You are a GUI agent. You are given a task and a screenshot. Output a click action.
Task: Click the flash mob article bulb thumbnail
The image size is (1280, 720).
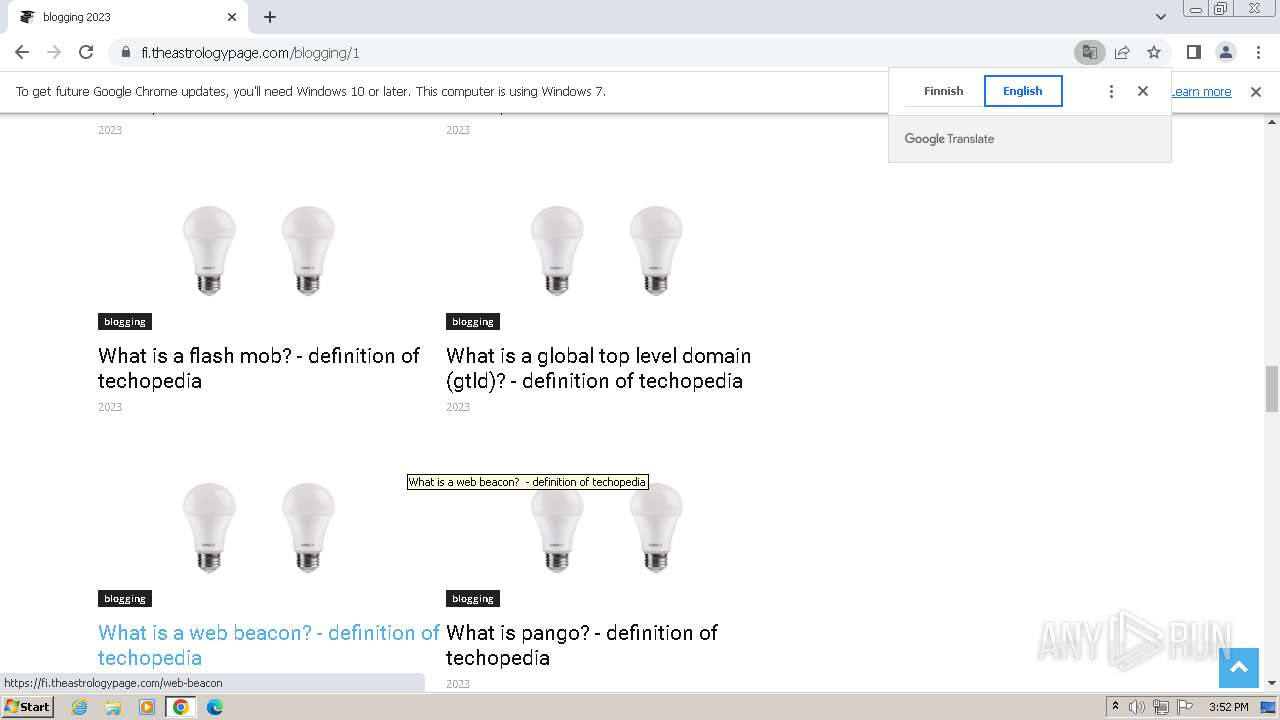click(259, 250)
